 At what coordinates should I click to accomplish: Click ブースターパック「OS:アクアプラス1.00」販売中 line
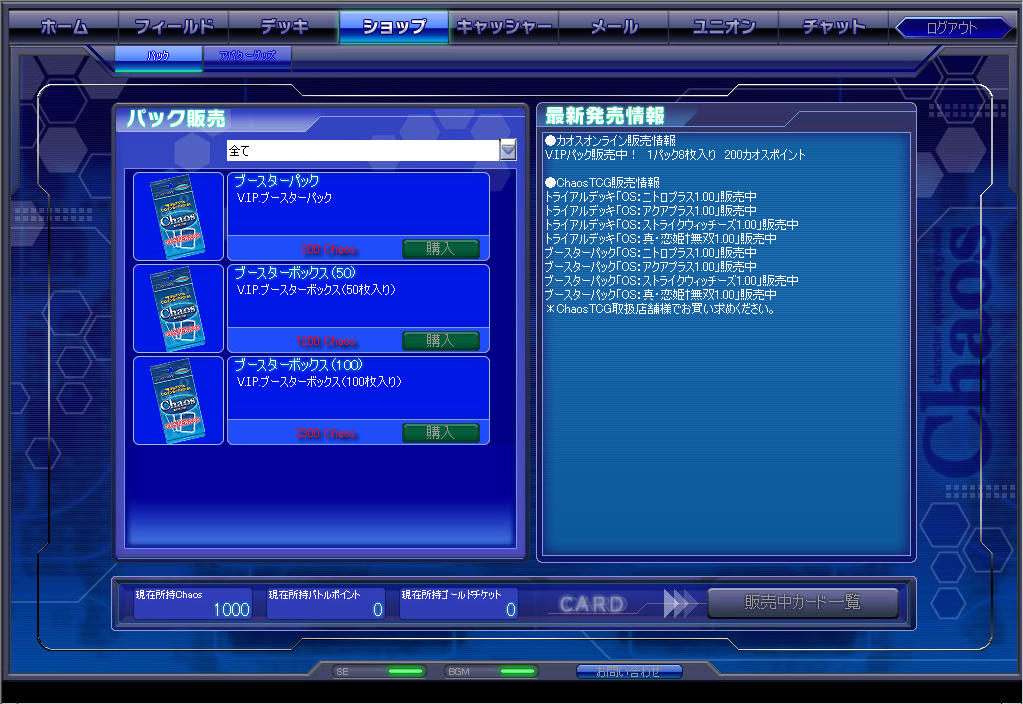[x=650, y=267]
